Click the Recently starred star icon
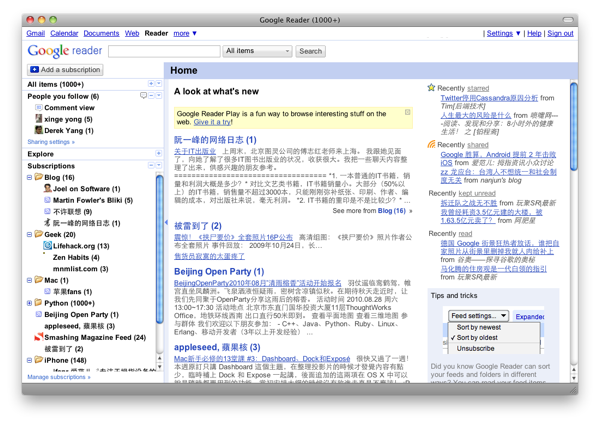The image size is (600, 425). pyautogui.click(x=432, y=88)
